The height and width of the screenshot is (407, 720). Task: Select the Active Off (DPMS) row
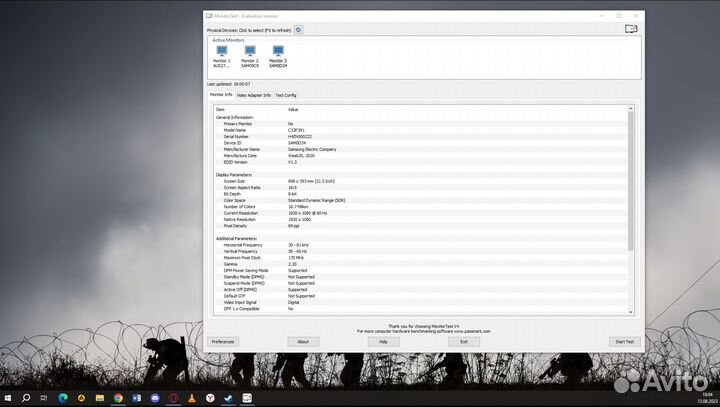(x=421, y=290)
